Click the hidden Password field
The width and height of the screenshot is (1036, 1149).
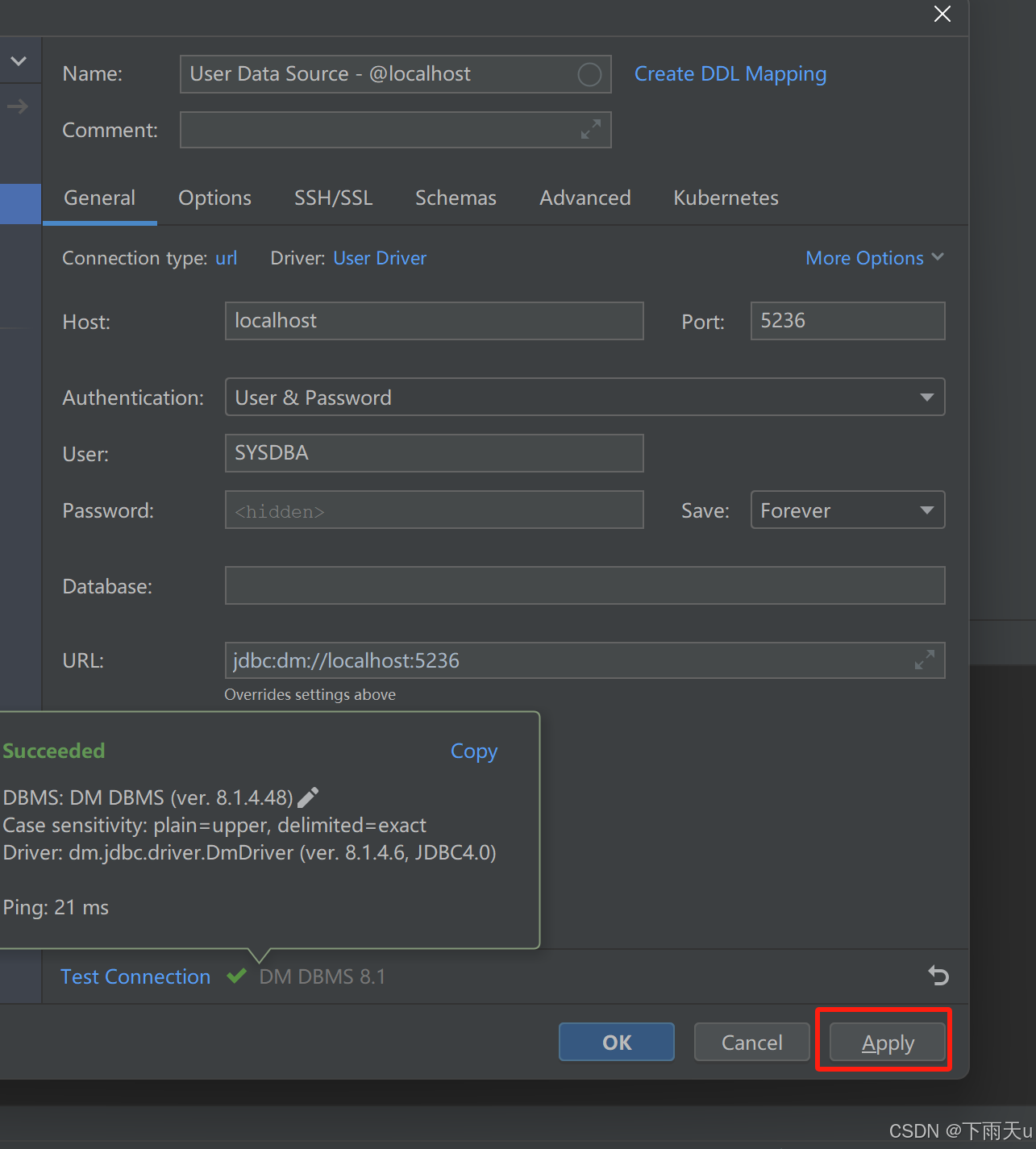click(x=434, y=510)
